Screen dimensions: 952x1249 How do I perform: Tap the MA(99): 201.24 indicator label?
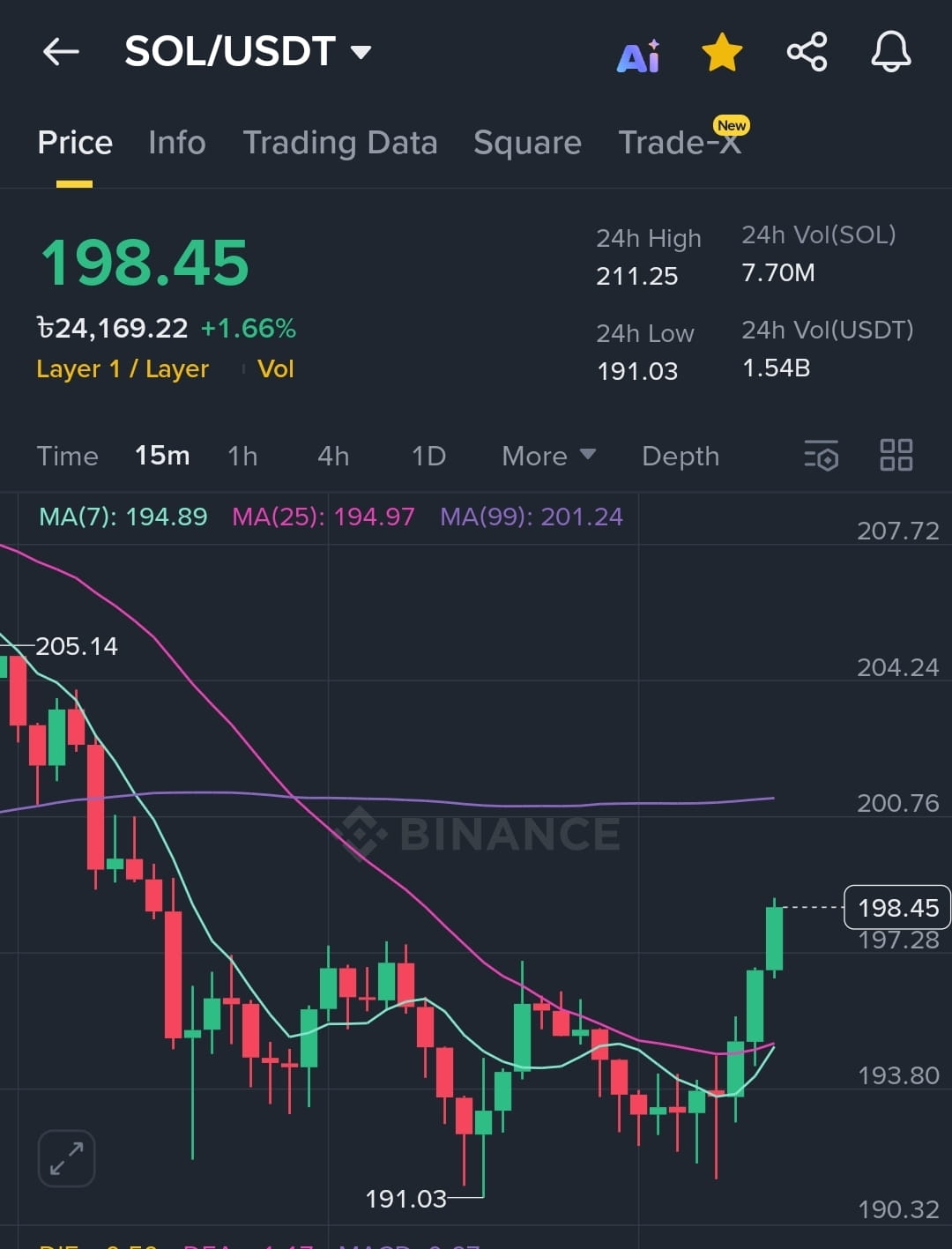point(532,517)
